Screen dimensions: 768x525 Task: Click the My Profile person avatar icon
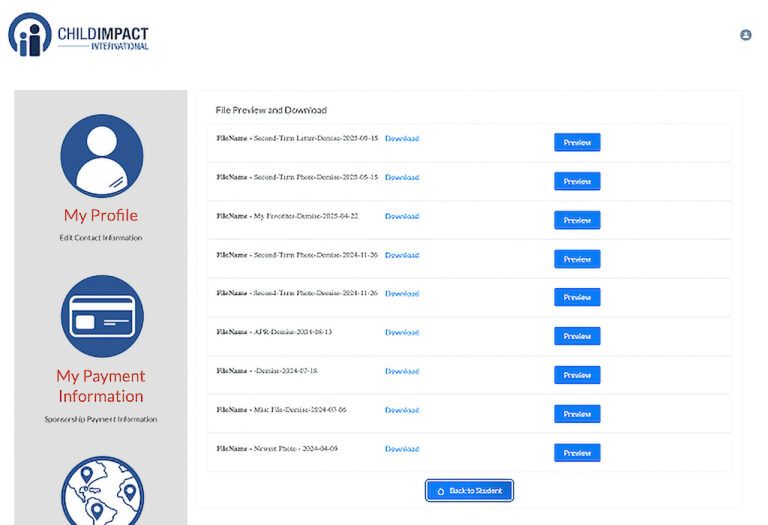pos(101,155)
